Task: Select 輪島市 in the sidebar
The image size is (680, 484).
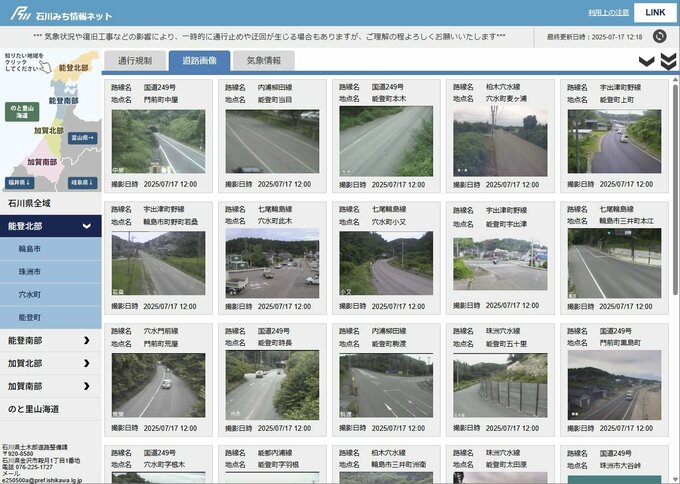Action: [51, 249]
